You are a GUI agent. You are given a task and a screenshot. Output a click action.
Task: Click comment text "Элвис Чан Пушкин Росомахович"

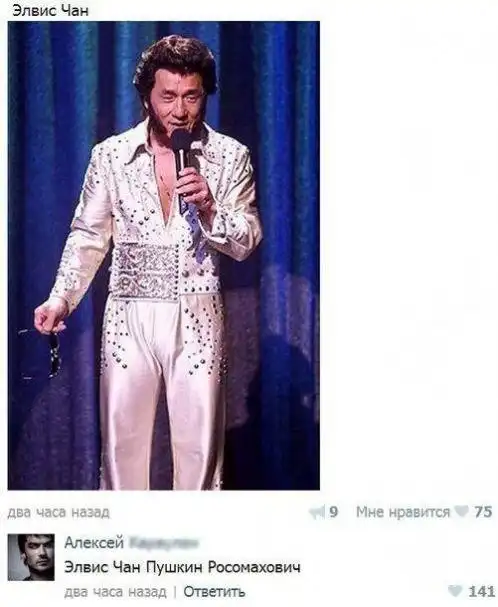click(182, 568)
